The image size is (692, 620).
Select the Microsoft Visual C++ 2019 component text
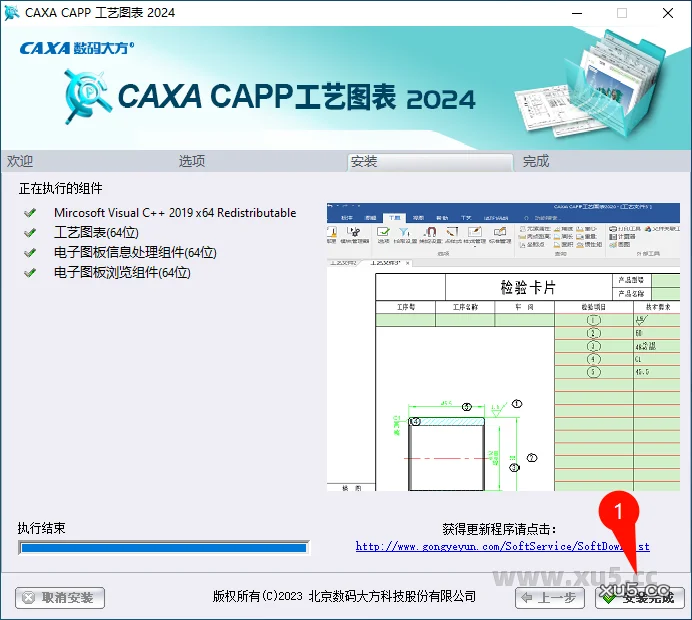pos(175,213)
